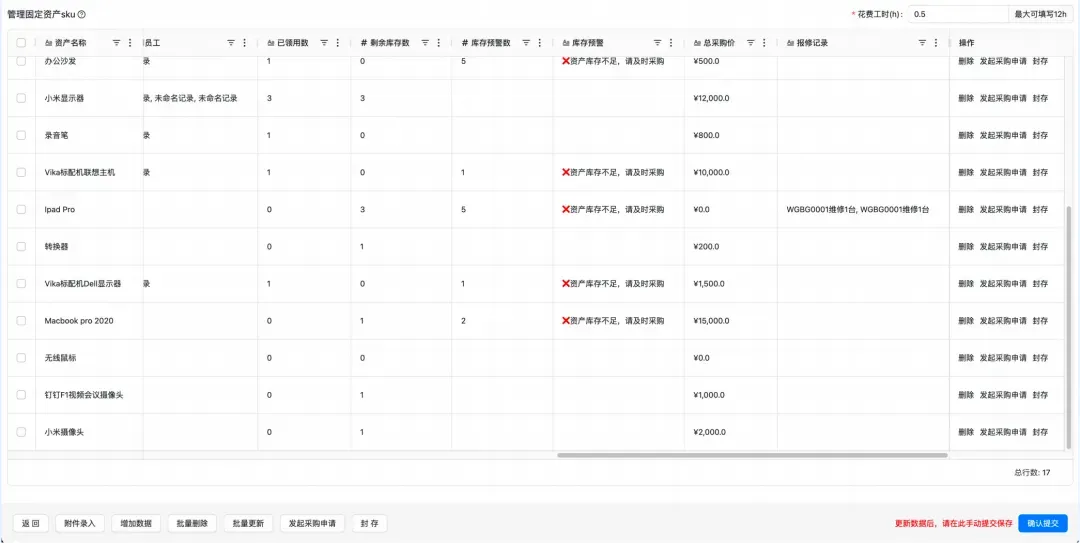Viewport: 1080px width, 543px height.
Task: Open the filter icon on the 库存预警数 column
Action: (526, 43)
